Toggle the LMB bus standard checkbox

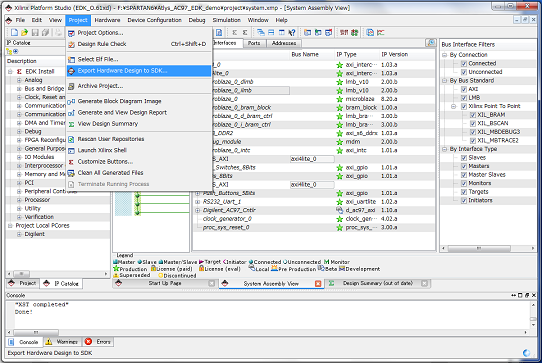pos(464,98)
